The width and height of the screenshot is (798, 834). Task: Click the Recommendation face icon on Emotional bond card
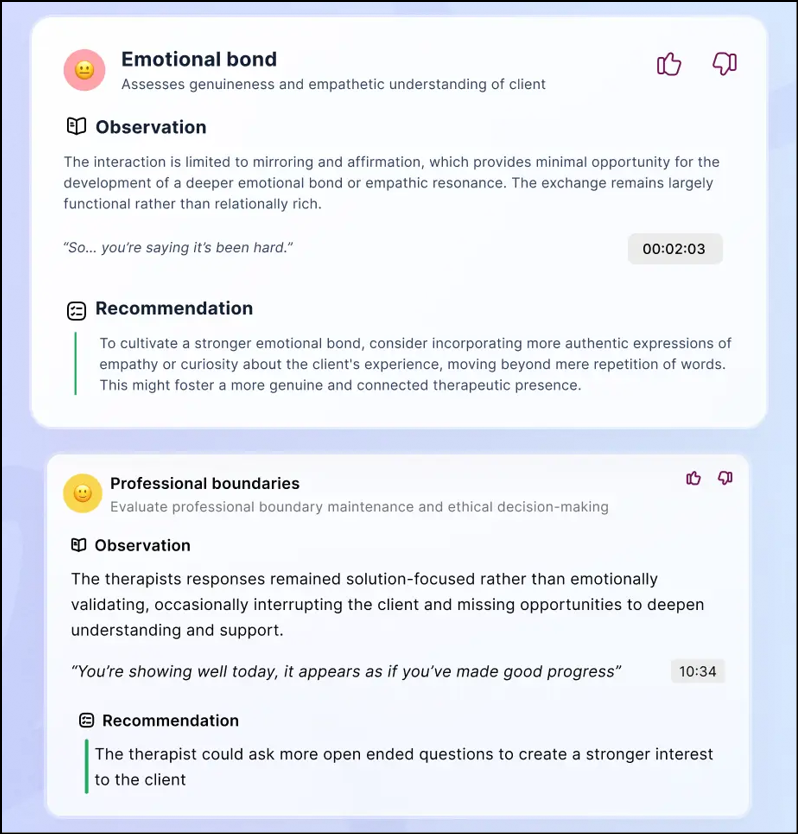(x=75, y=310)
